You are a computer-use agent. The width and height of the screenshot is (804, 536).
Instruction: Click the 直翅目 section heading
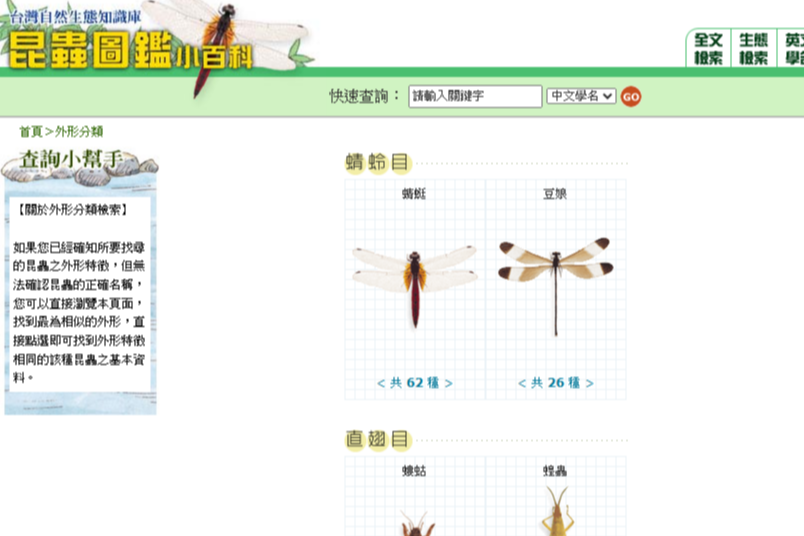pyautogui.click(x=378, y=440)
